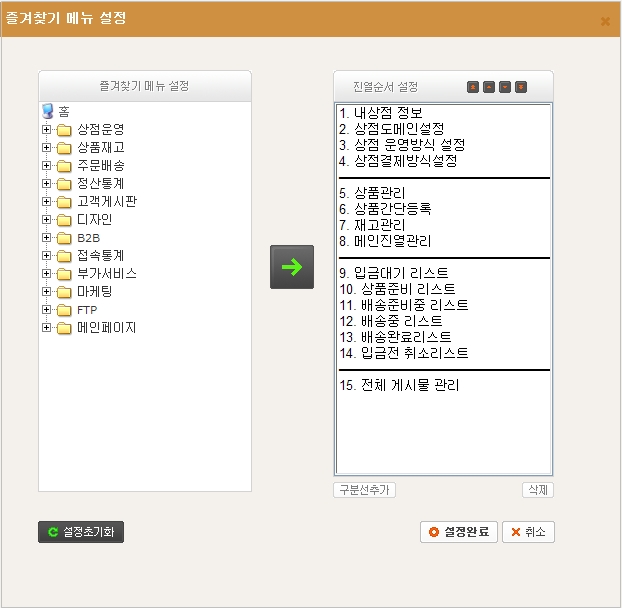Close the 즐겨찾기 메뉴 설정 dialog

pyautogui.click(x=605, y=21)
